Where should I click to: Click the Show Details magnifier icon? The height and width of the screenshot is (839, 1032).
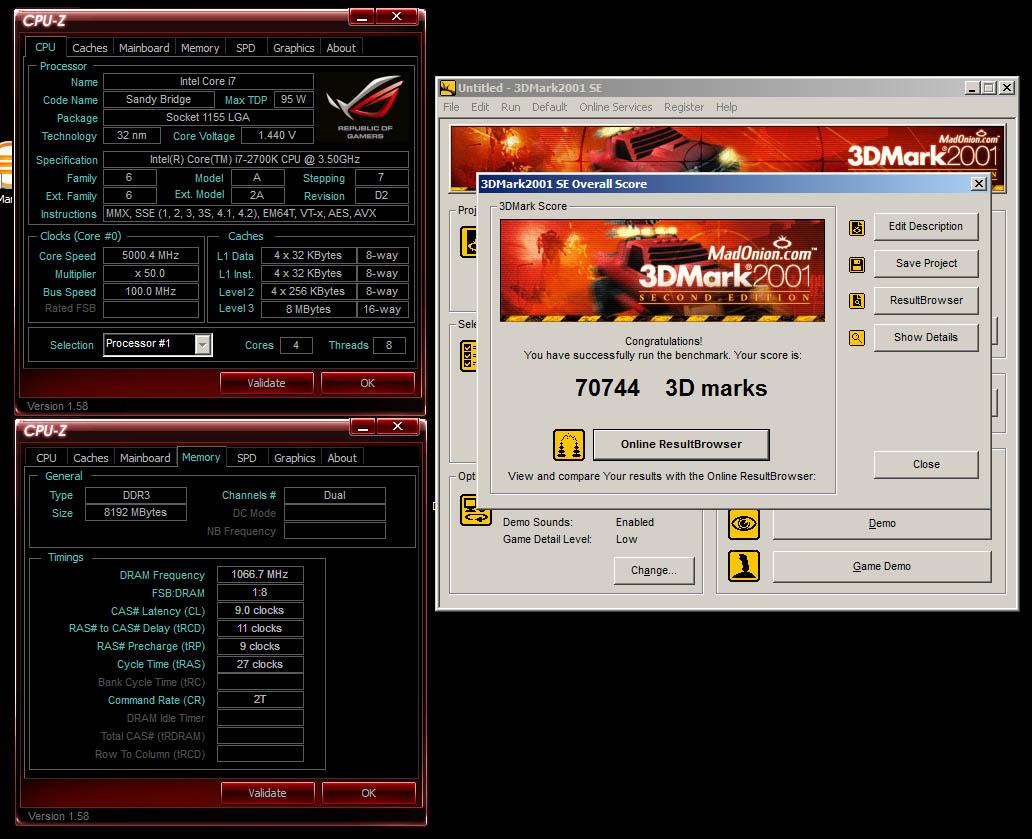856,338
